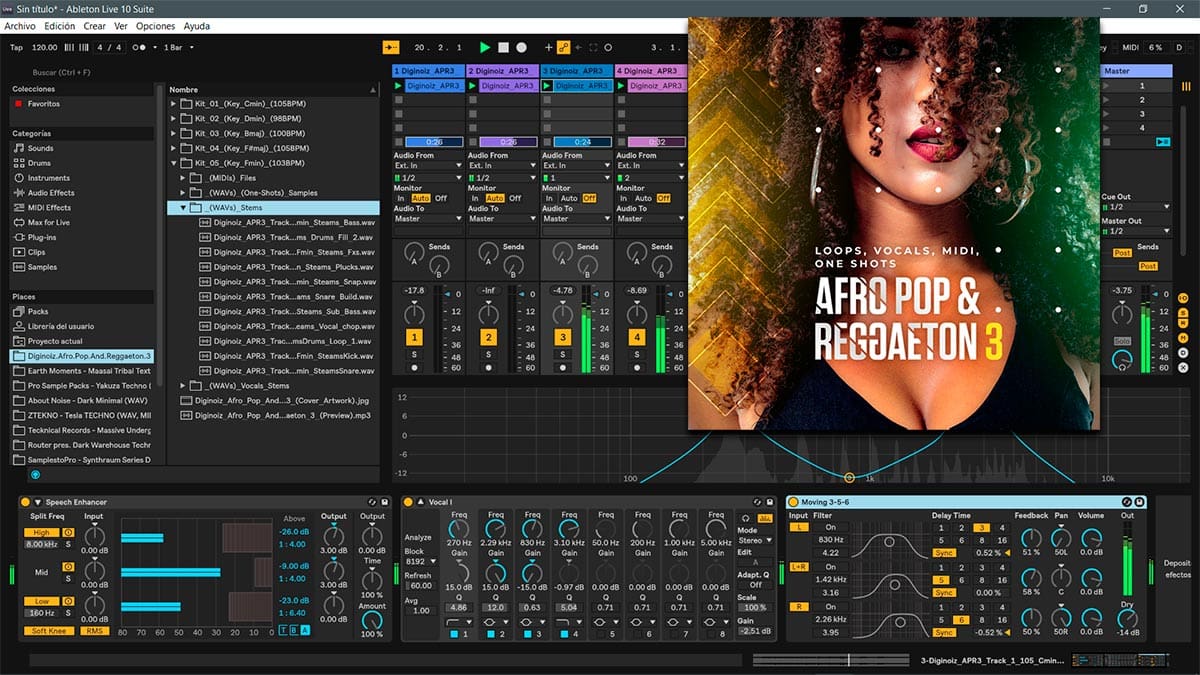Screen dimensions: 1200x675
Task: Click the Speech Enhancer hot-swap preset icon
Action: 371,502
